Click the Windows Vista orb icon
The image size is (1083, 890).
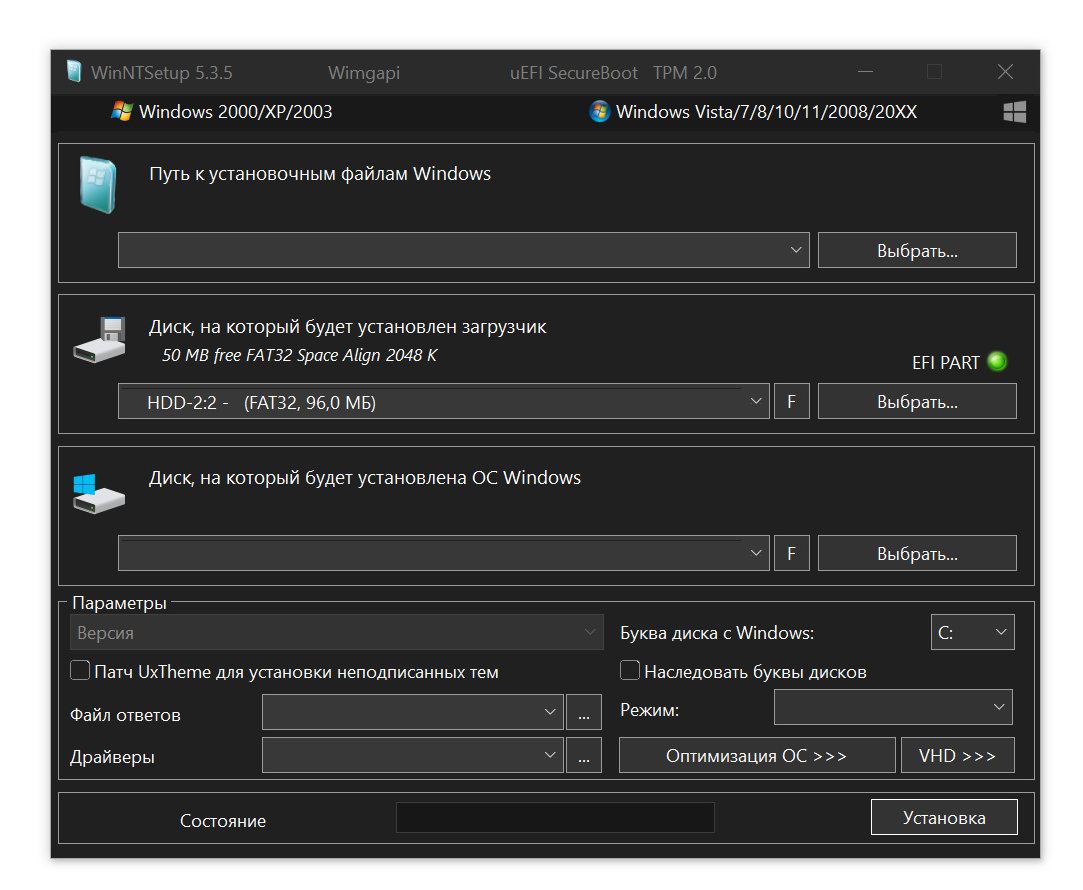click(600, 111)
